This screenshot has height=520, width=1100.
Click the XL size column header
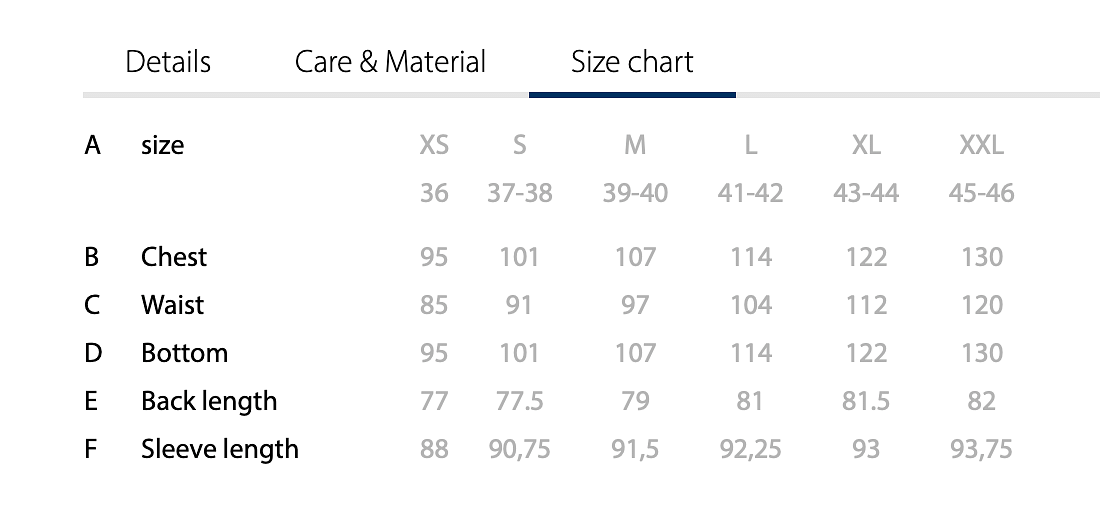tap(866, 145)
